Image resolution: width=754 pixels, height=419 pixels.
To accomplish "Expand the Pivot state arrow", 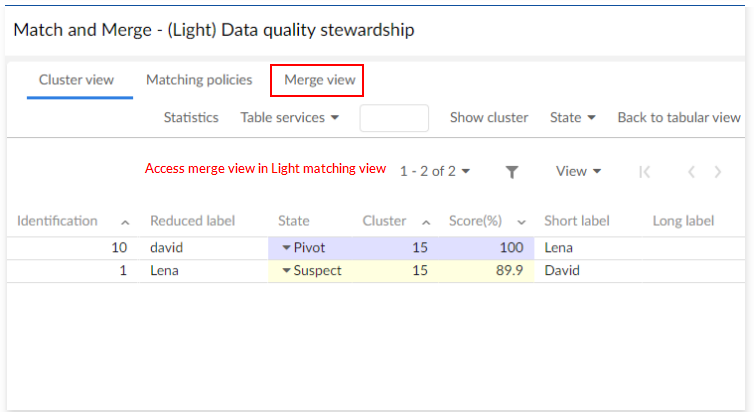I will tap(286, 247).
